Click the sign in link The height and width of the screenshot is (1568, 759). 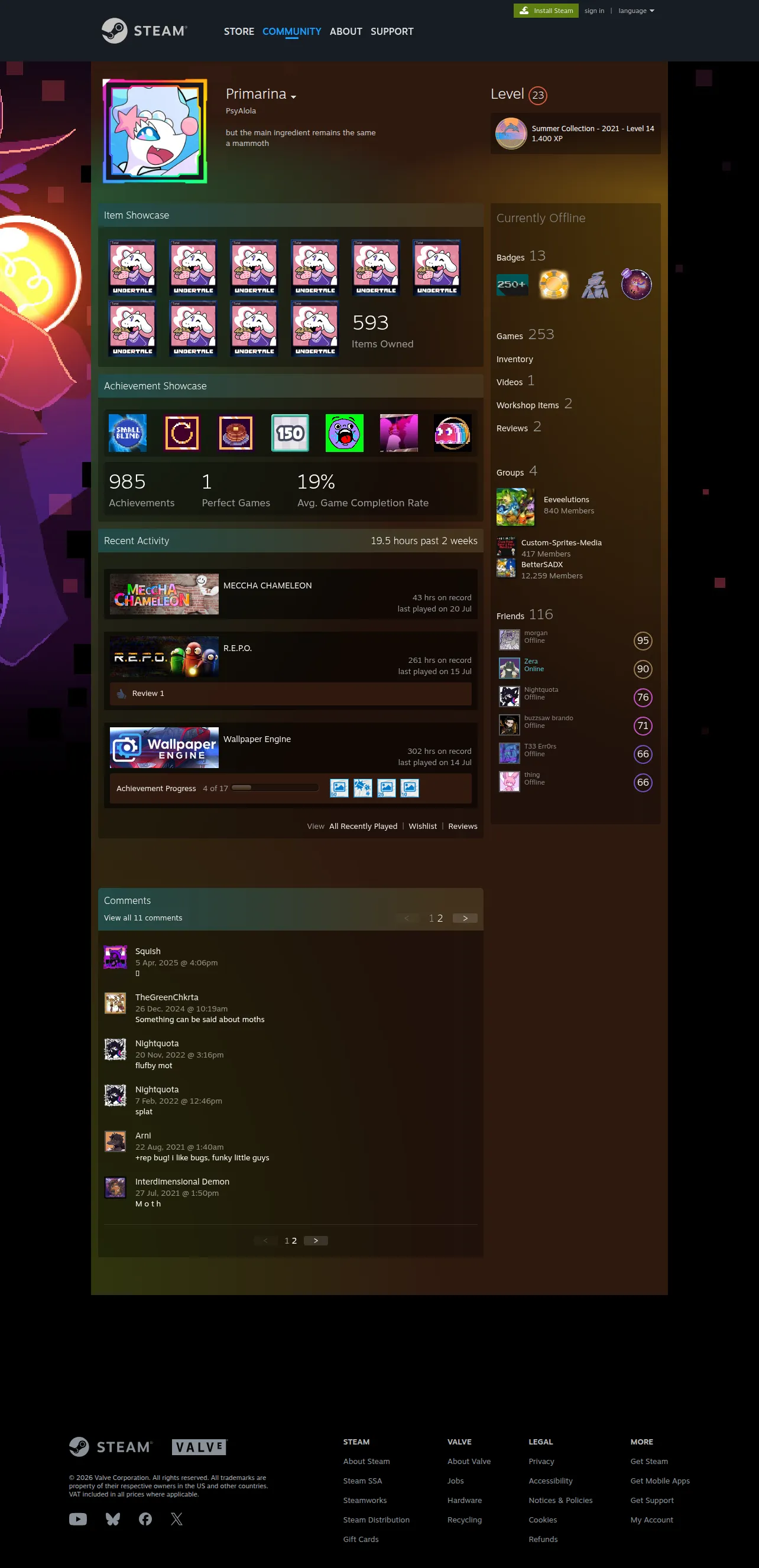pos(594,11)
